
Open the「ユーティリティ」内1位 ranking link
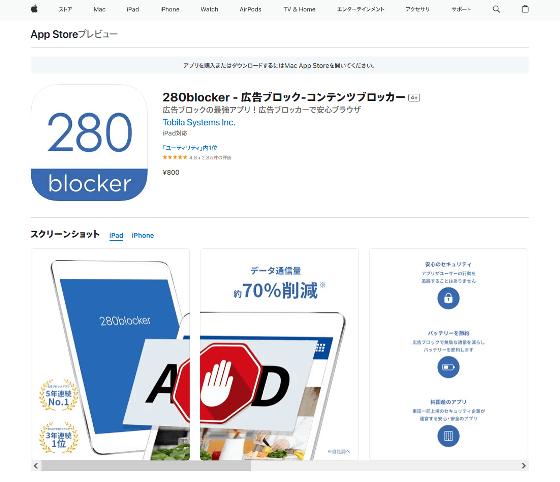(190, 148)
